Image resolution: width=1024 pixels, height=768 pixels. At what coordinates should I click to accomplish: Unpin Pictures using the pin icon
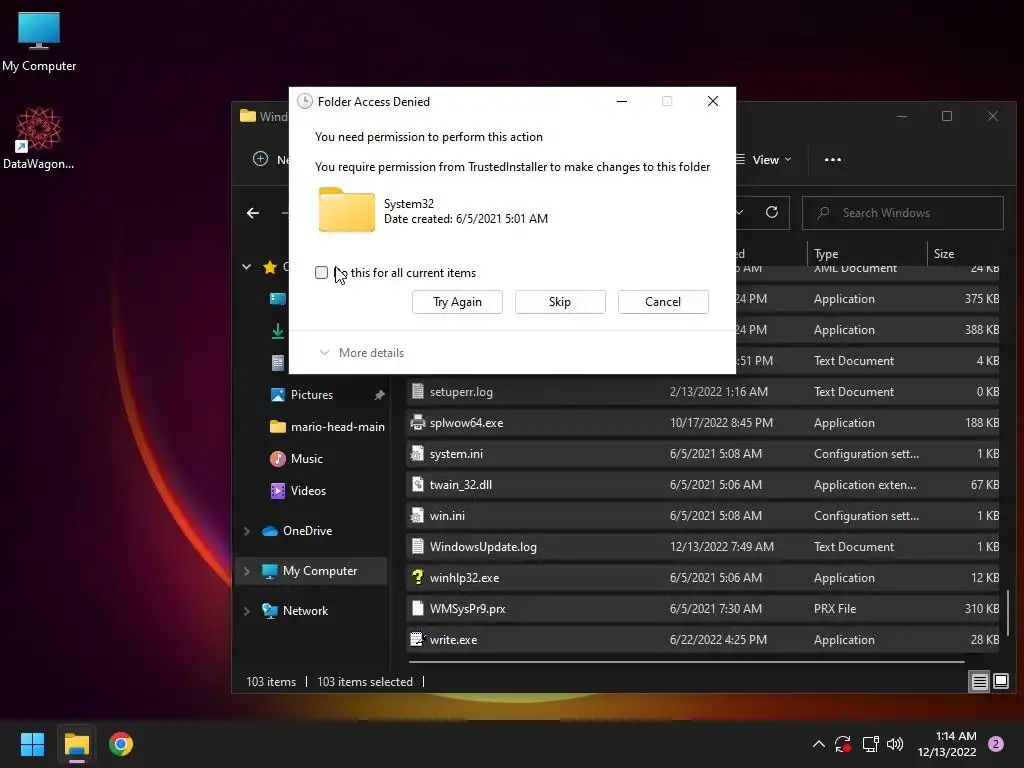pyautogui.click(x=379, y=395)
